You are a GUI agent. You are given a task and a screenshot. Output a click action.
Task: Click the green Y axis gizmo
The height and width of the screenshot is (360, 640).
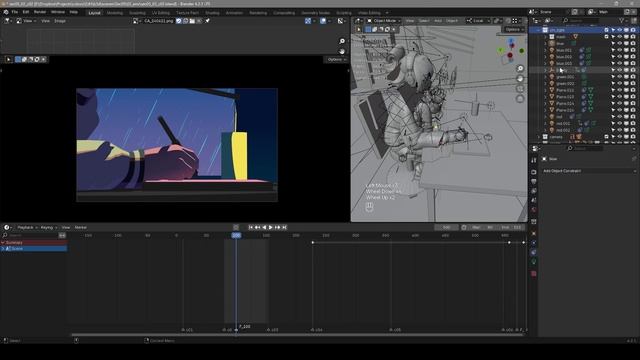click(501, 50)
